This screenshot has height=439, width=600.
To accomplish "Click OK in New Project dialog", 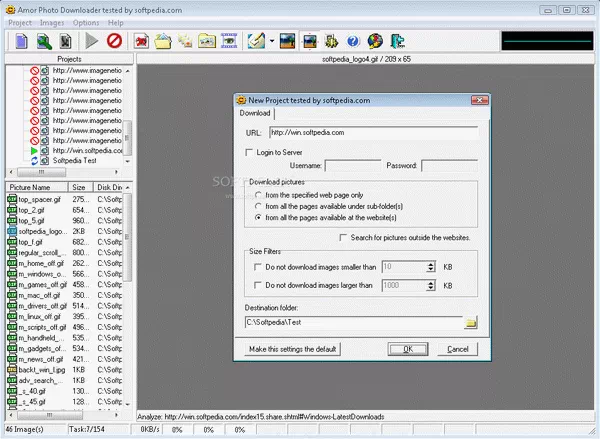I will [408, 349].
